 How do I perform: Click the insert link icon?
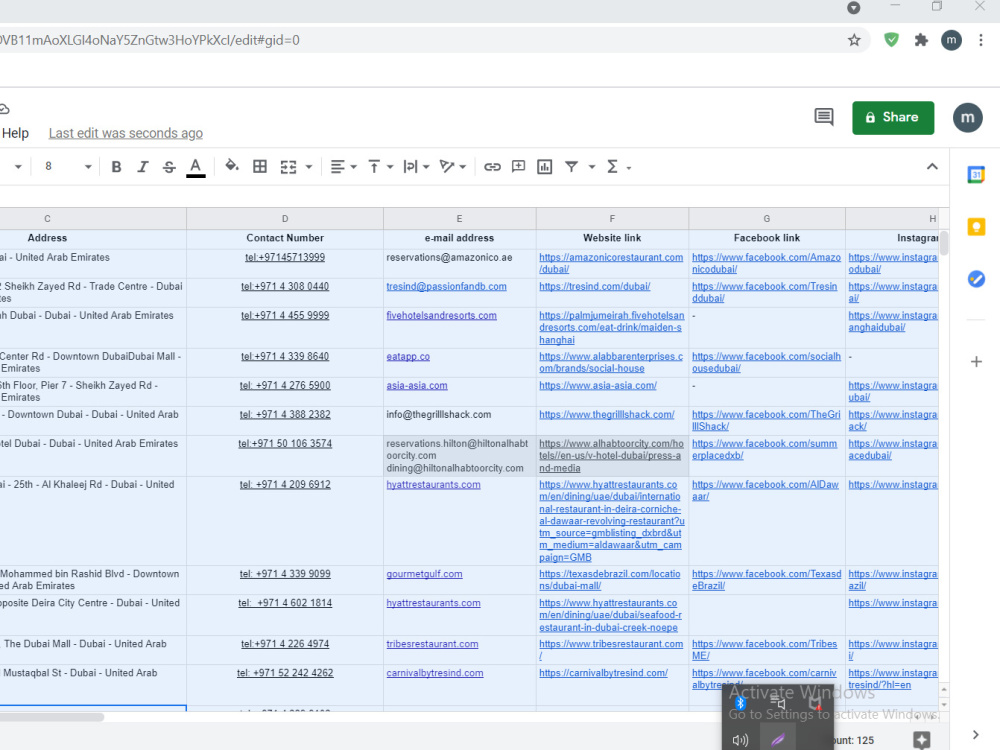(x=492, y=167)
